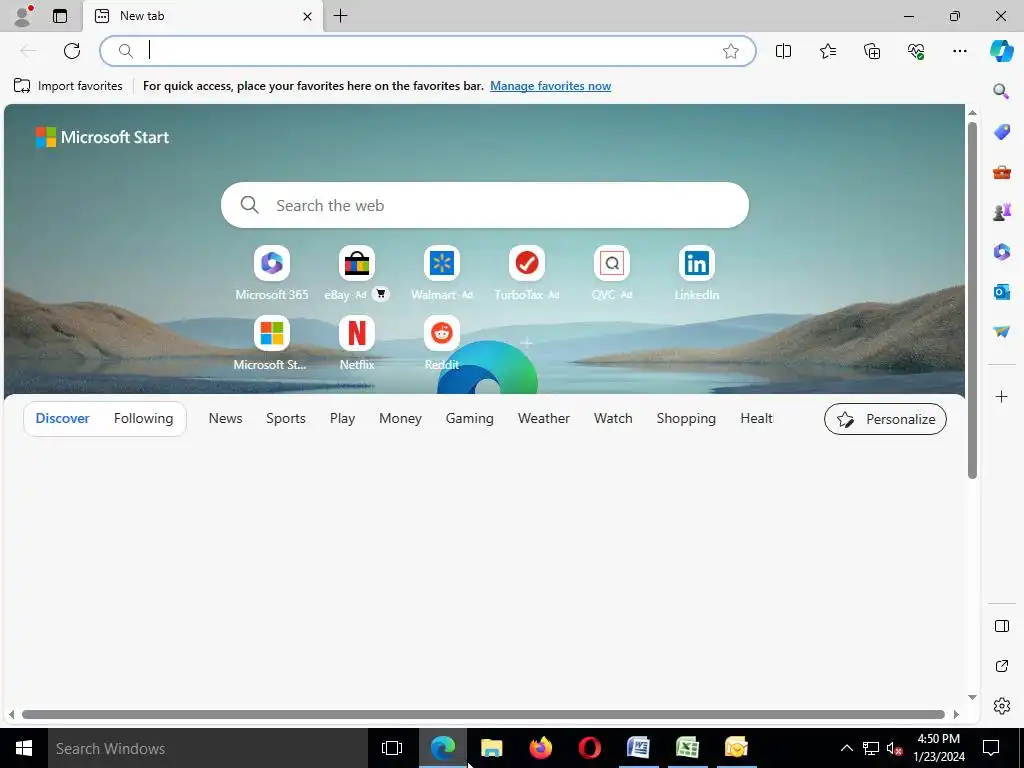Open Split screen view icon
This screenshot has height=768, width=1024.
(783, 51)
